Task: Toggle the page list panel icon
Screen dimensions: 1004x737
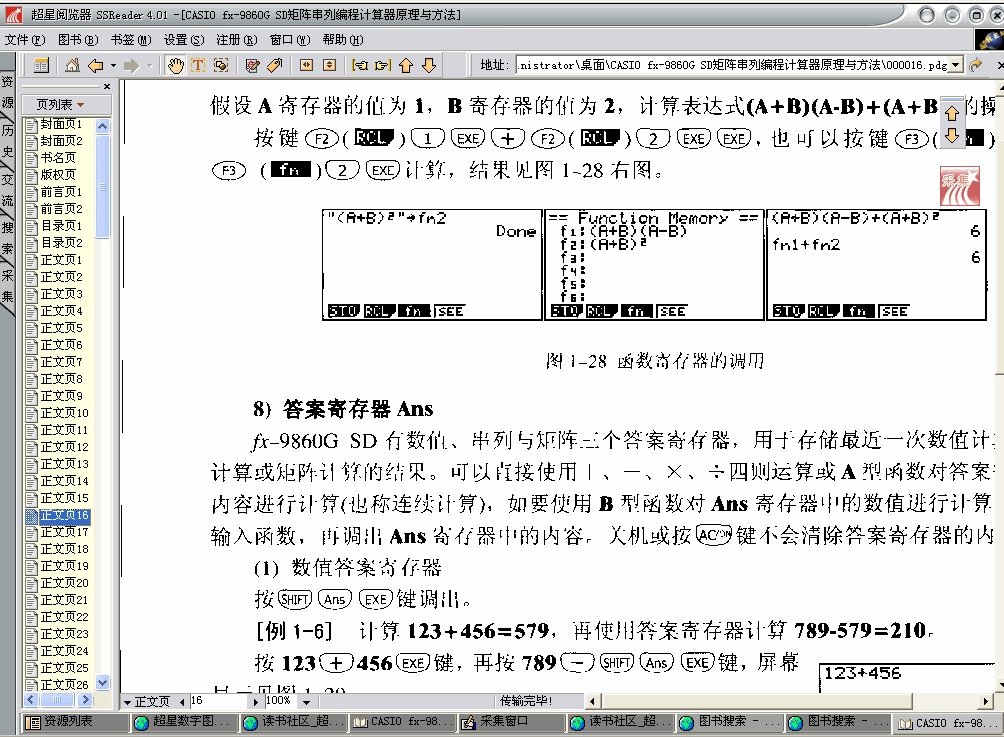Action: [x=40, y=65]
